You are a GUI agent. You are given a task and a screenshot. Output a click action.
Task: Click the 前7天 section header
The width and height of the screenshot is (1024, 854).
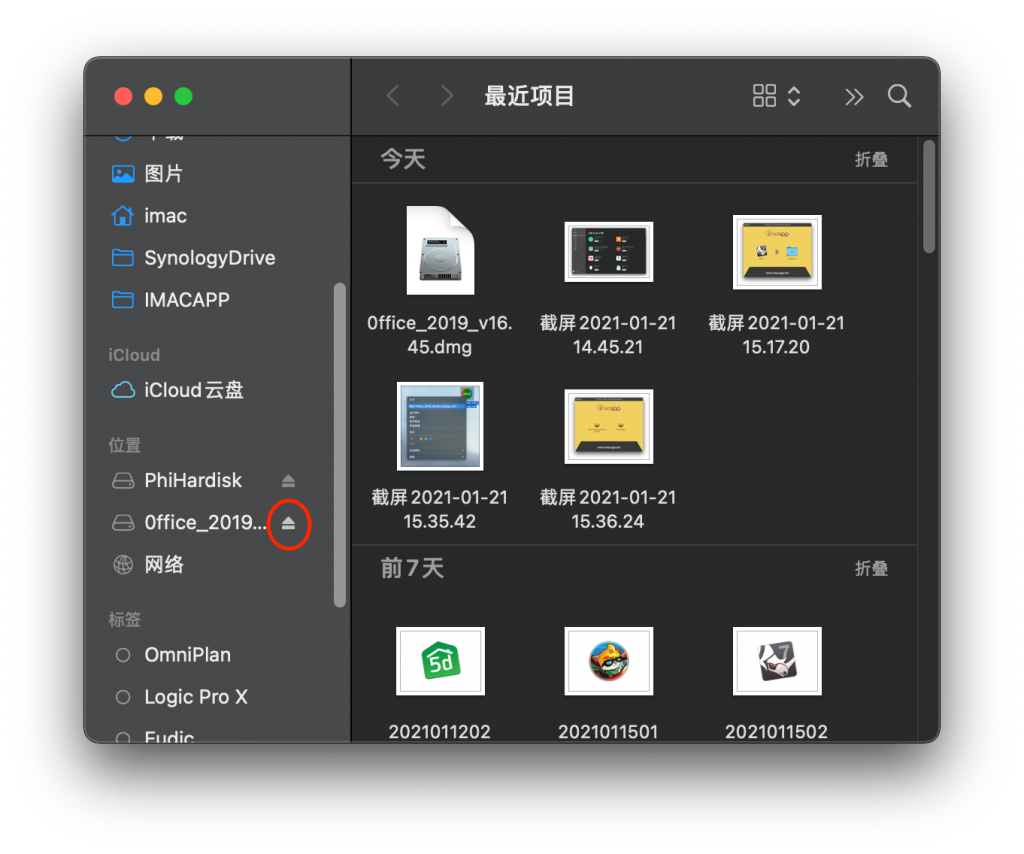click(412, 568)
